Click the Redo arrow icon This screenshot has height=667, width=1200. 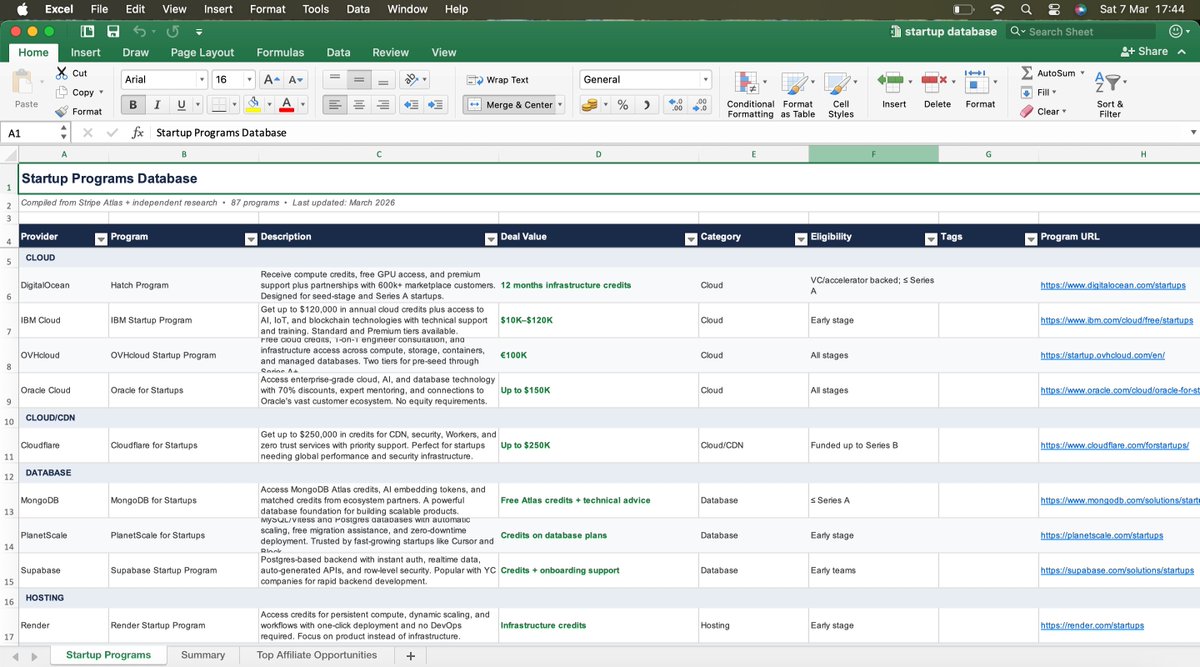pos(173,32)
